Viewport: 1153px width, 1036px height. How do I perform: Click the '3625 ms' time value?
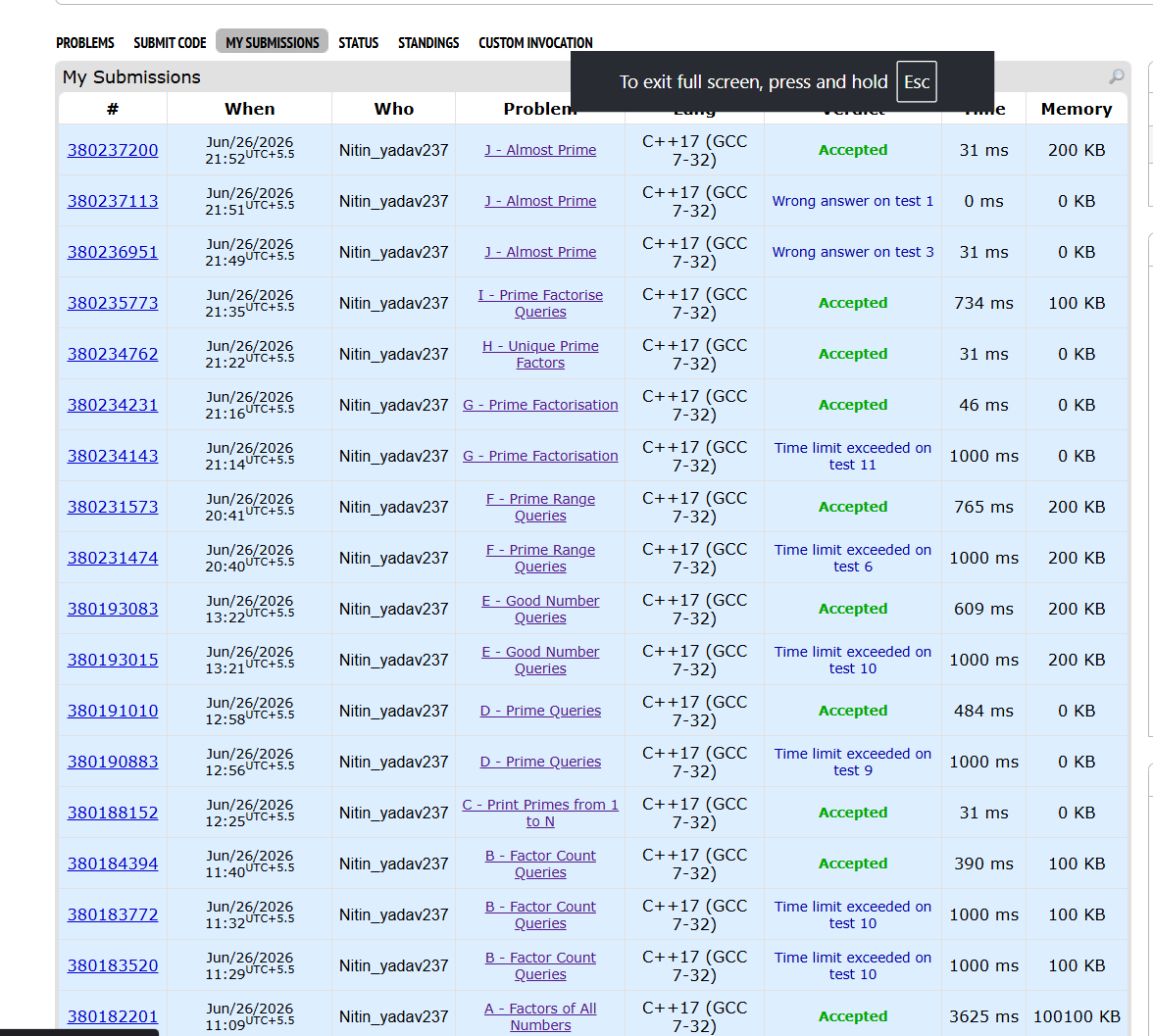click(984, 1016)
